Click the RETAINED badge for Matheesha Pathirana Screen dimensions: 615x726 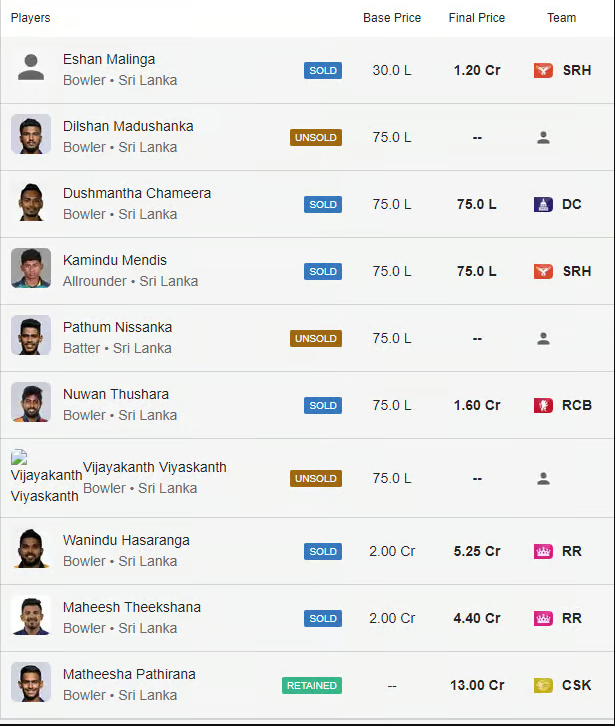click(x=311, y=685)
